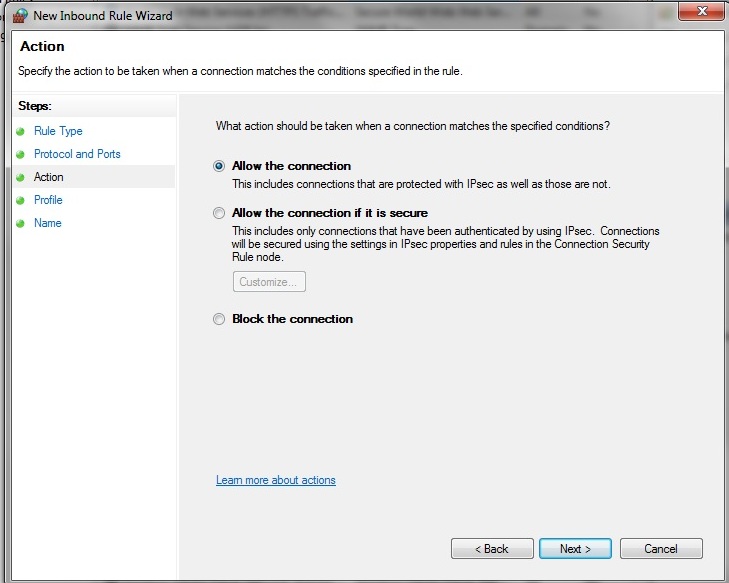Click the green bullet beside the Profile step

point(19,200)
